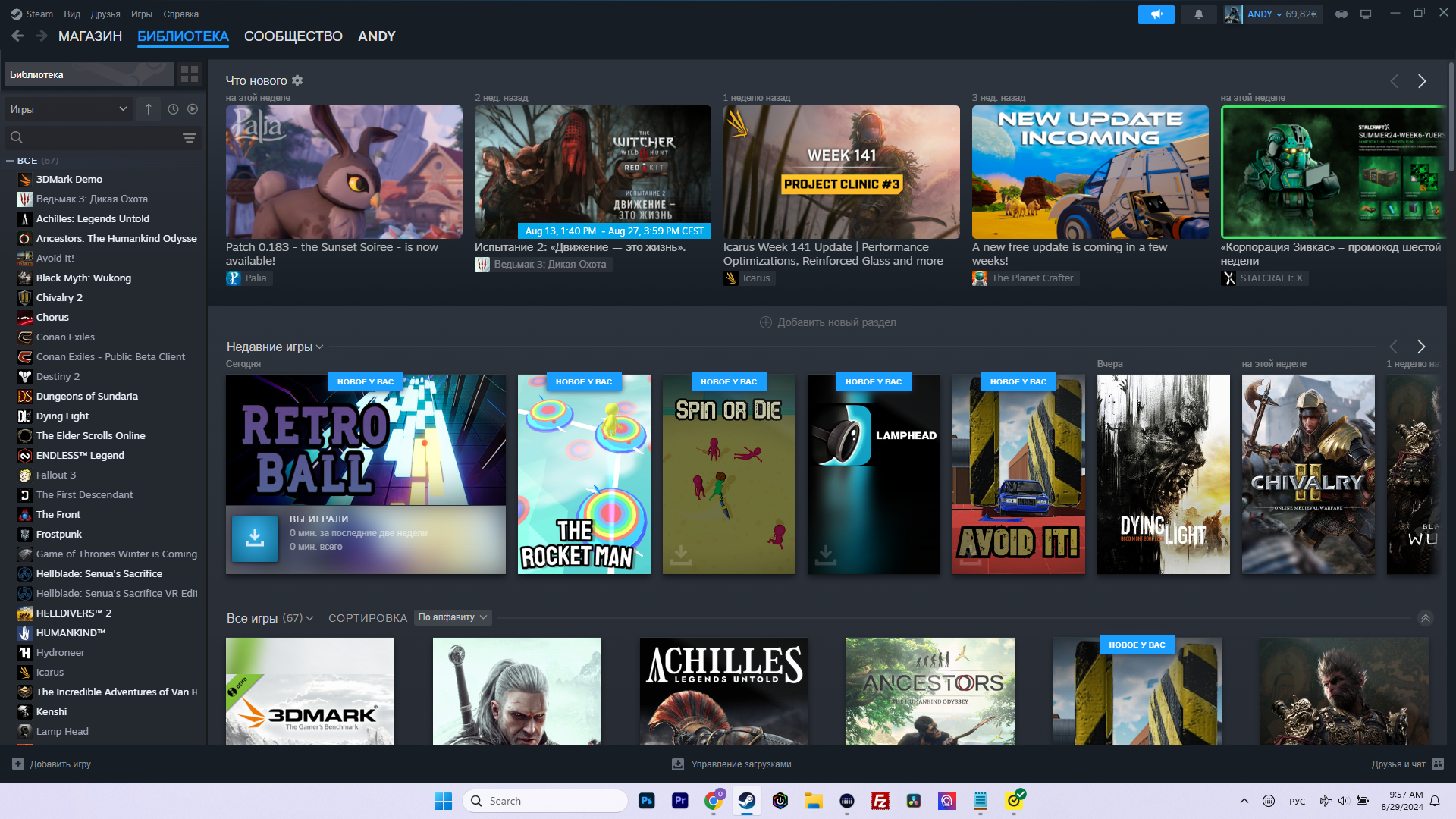Open Steam from the Windows taskbar
This screenshot has height=819, width=1456.
746,801
